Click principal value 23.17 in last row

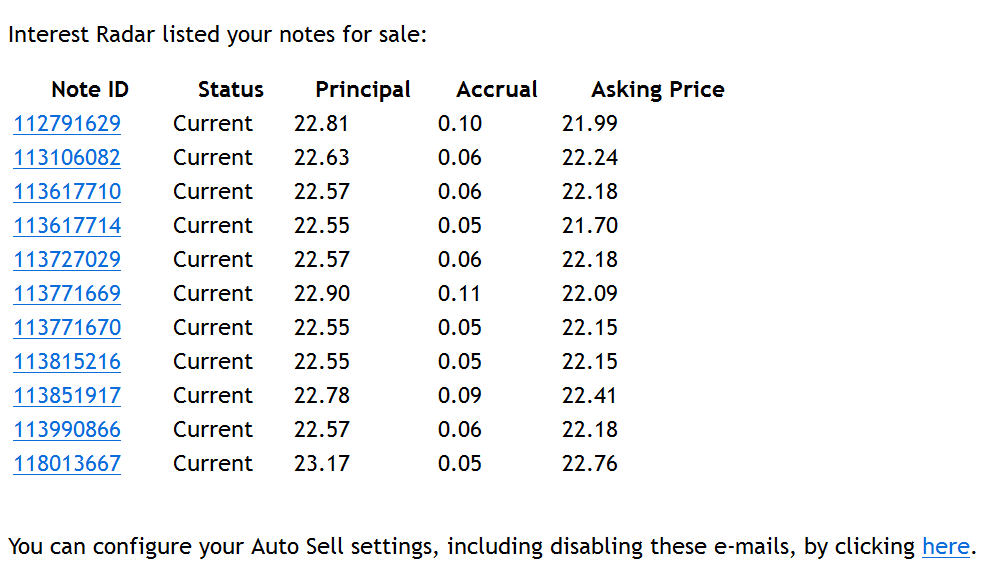click(x=321, y=463)
